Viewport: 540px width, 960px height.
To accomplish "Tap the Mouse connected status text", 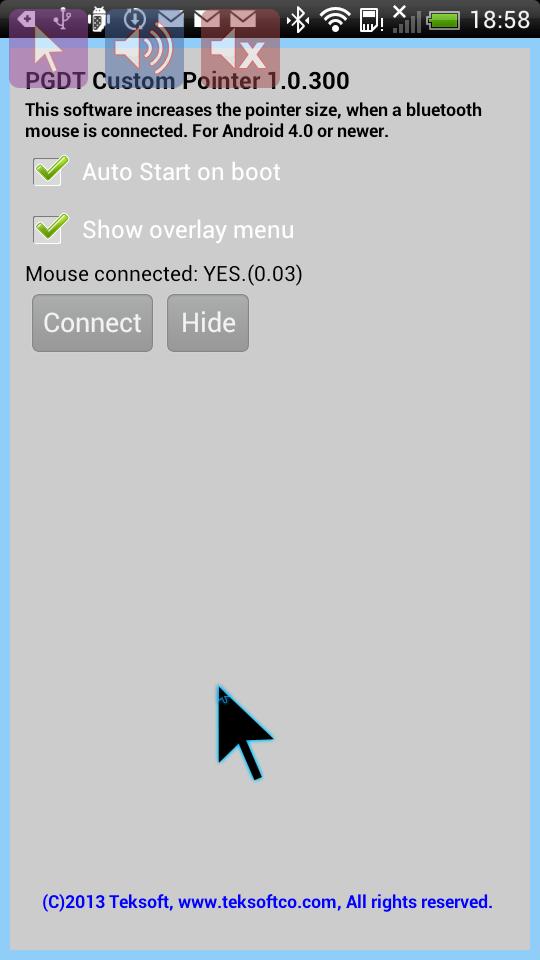I will pos(164,274).
